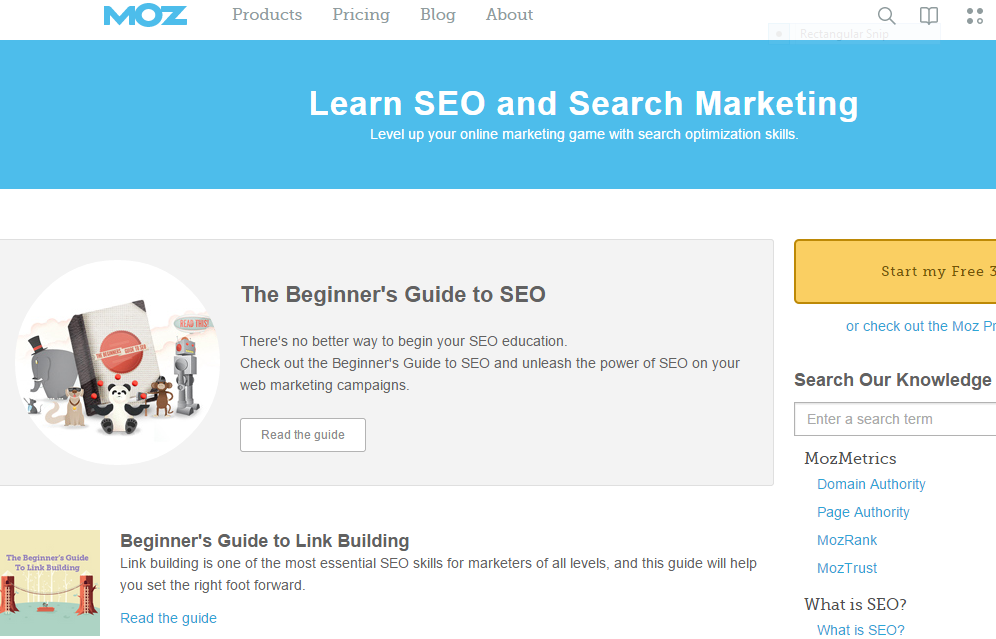996x639 pixels.
Task: Click the open book icon
Action: click(x=929, y=15)
